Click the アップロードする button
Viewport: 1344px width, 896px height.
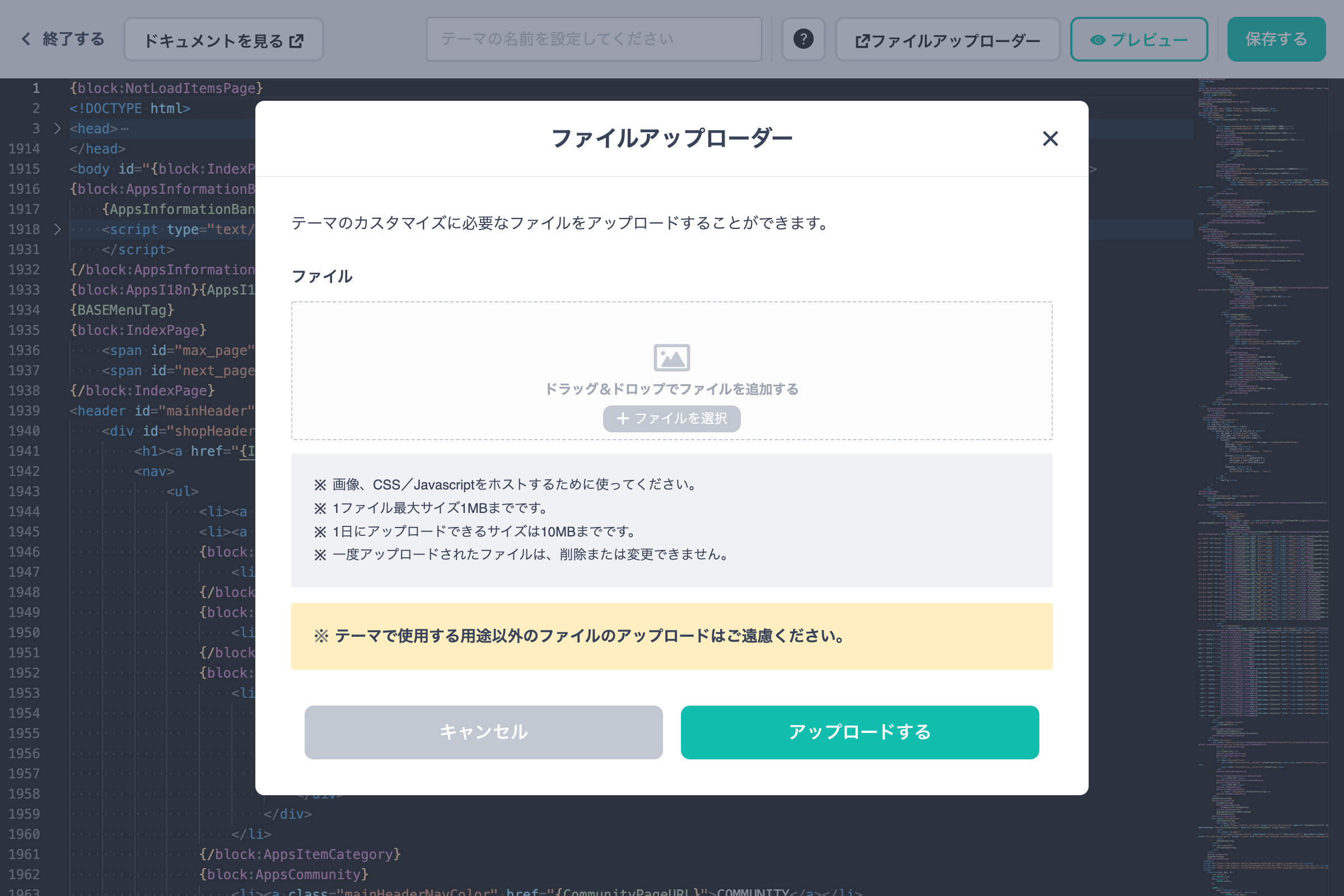pos(860,732)
